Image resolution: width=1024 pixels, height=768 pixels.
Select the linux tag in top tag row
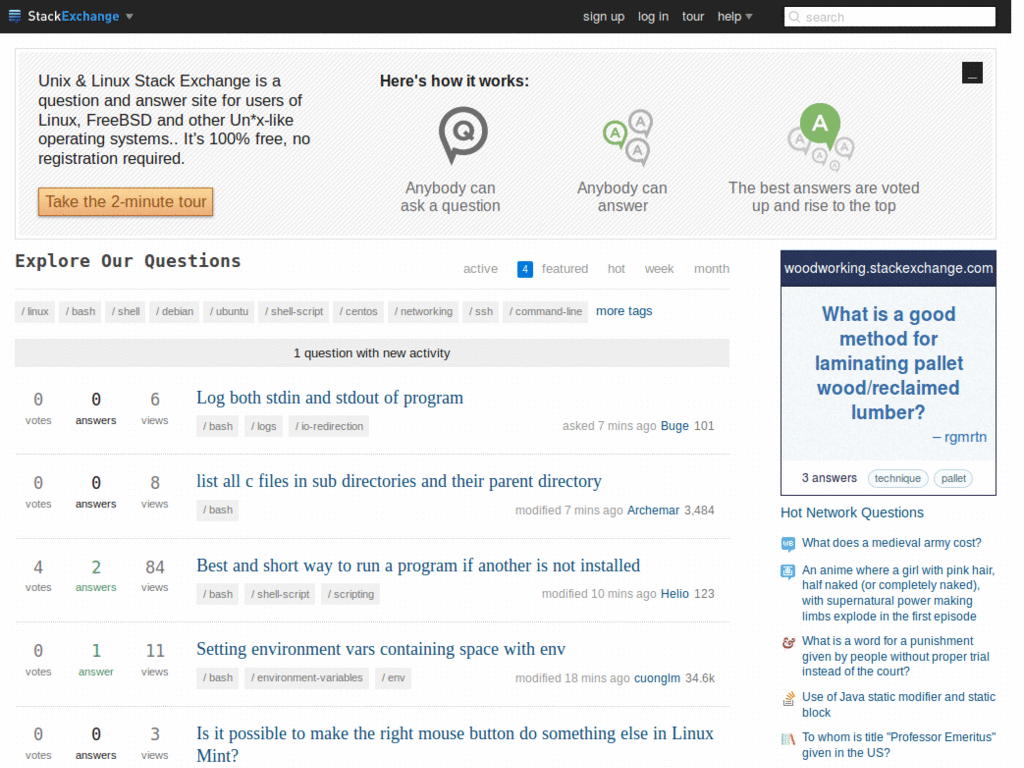pos(35,312)
